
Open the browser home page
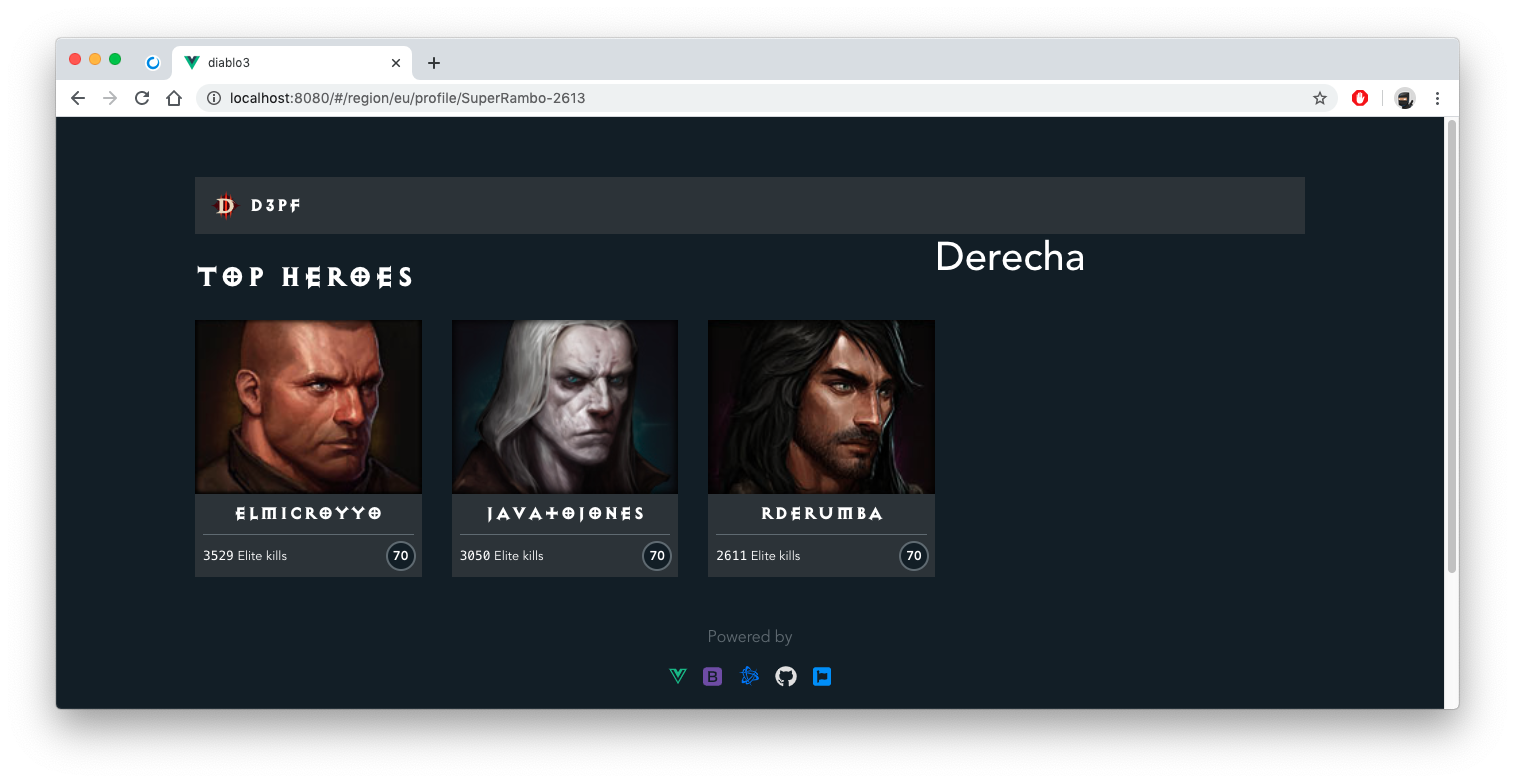[x=174, y=98]
